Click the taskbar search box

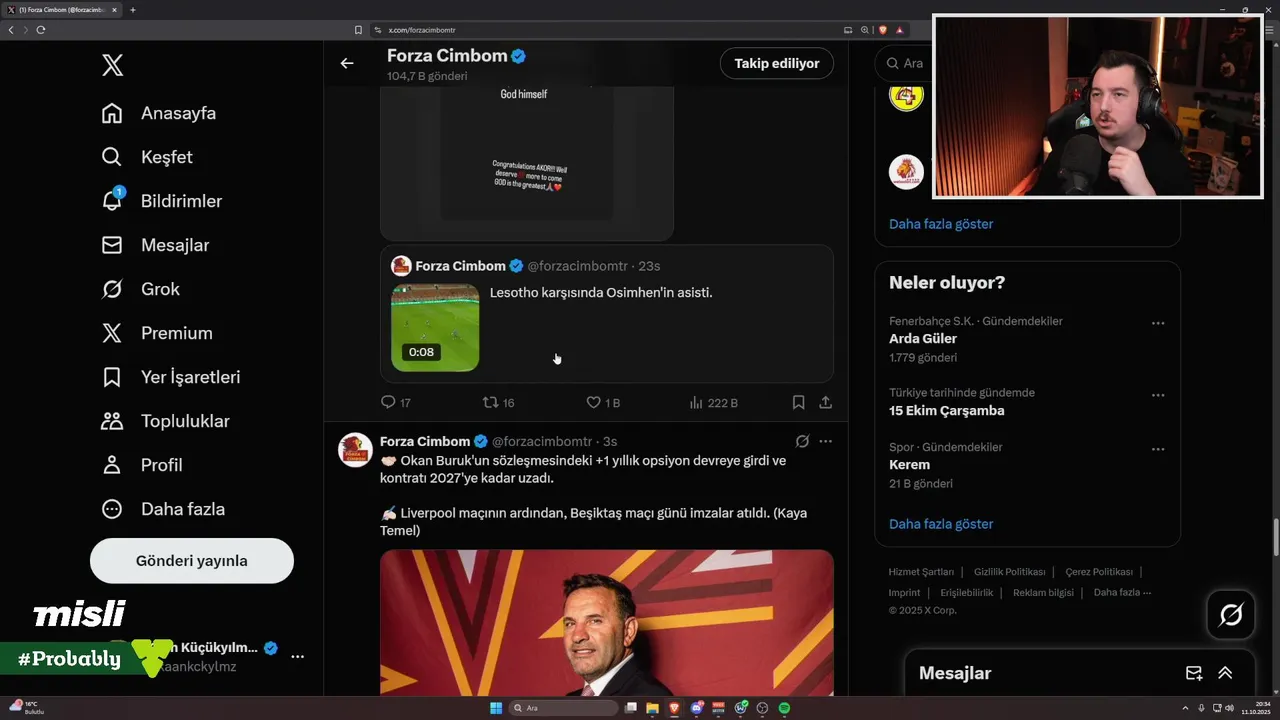(x=564, y=708)
